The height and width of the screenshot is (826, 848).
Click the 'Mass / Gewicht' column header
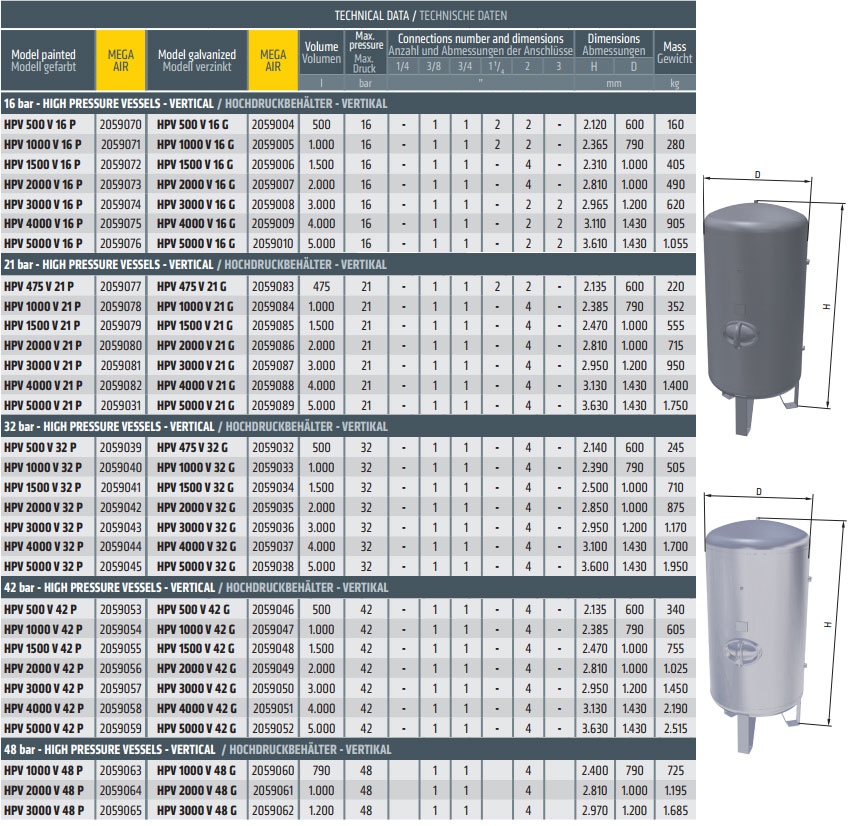[674, 52]
